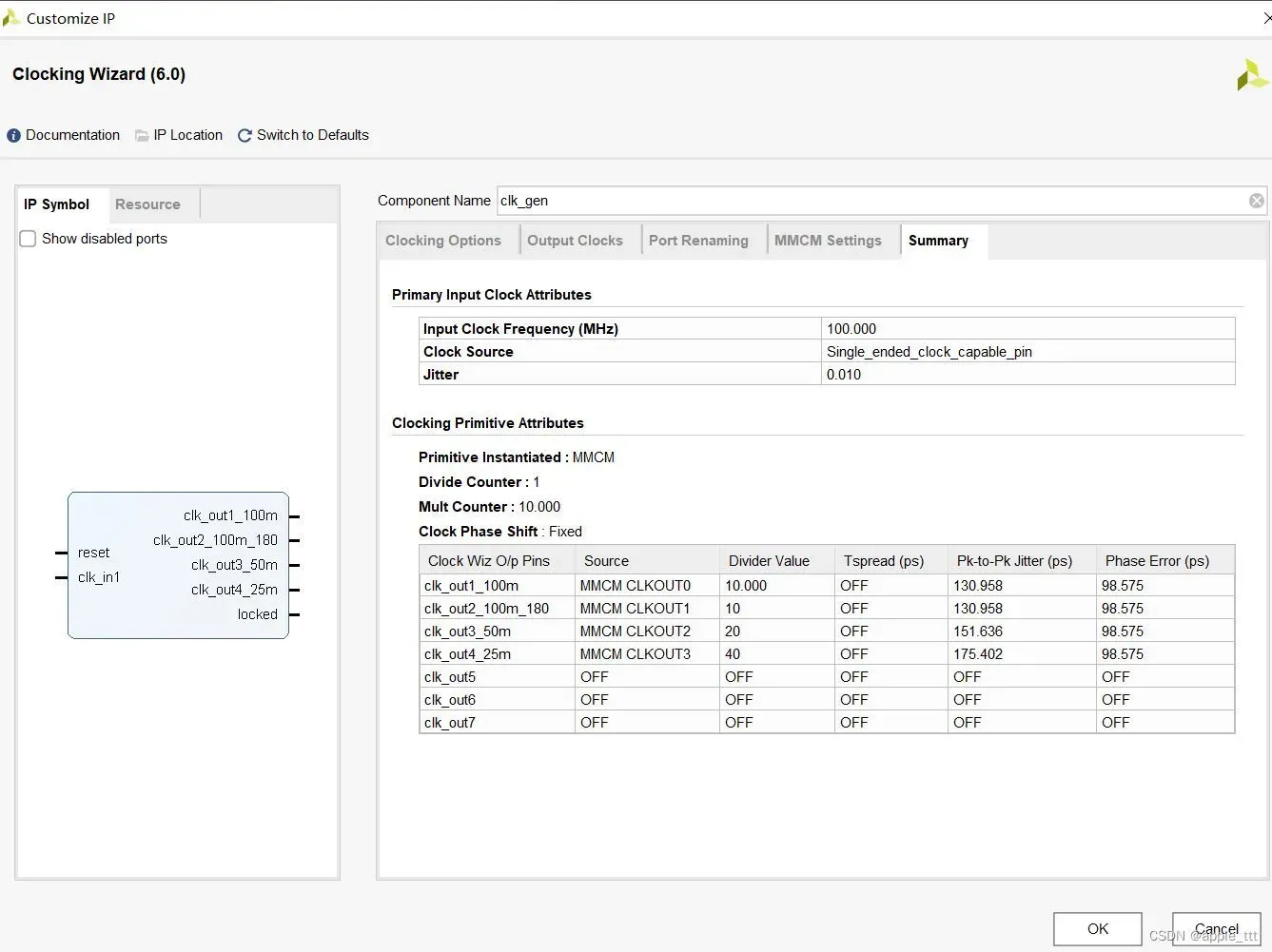The image size is (1272, 952).
Task: Click the Mult Counter 10.000 text
Action: (489, 507)
